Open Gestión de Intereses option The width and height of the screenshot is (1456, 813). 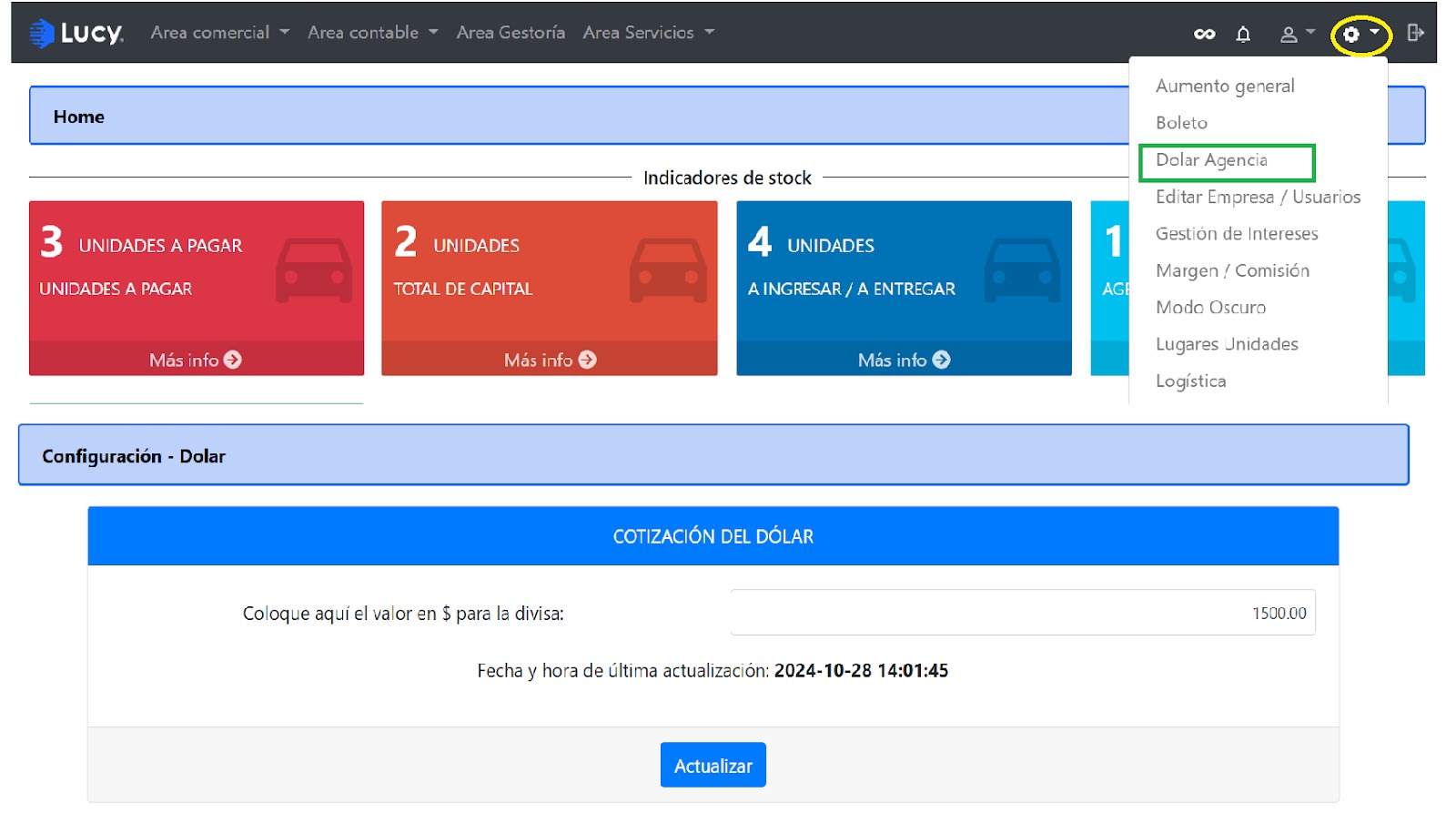[1237, 234]
